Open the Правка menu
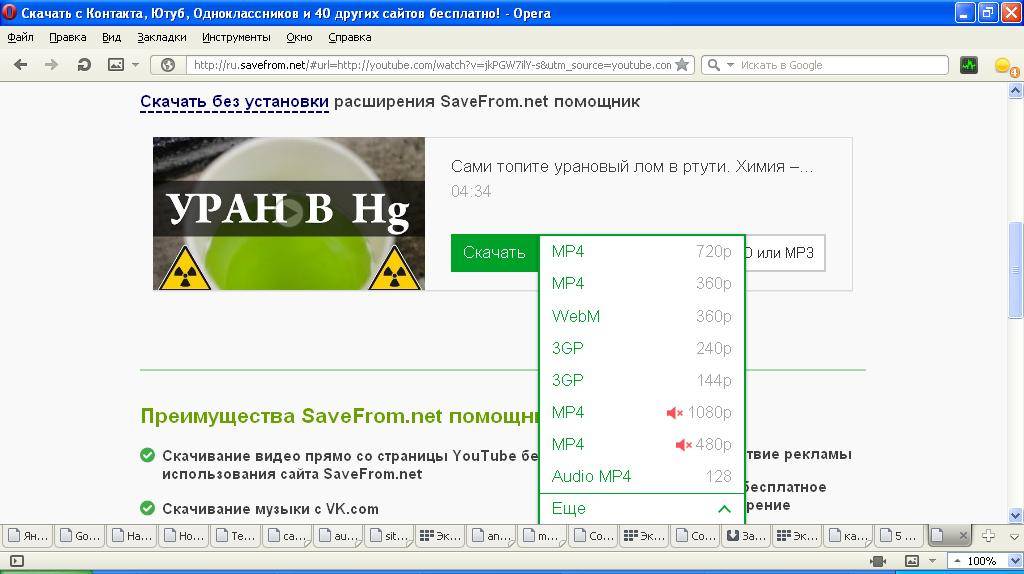The image size is (1024, 574). (67, 37)
